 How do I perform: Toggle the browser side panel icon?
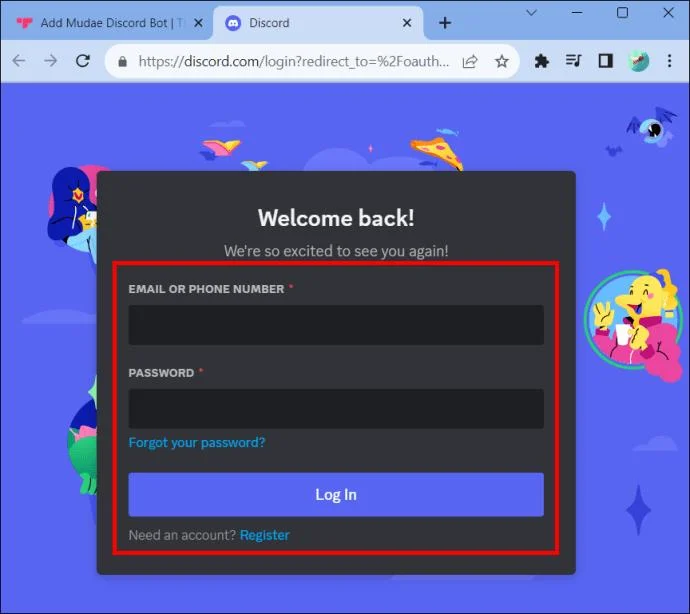pos(606,61)
